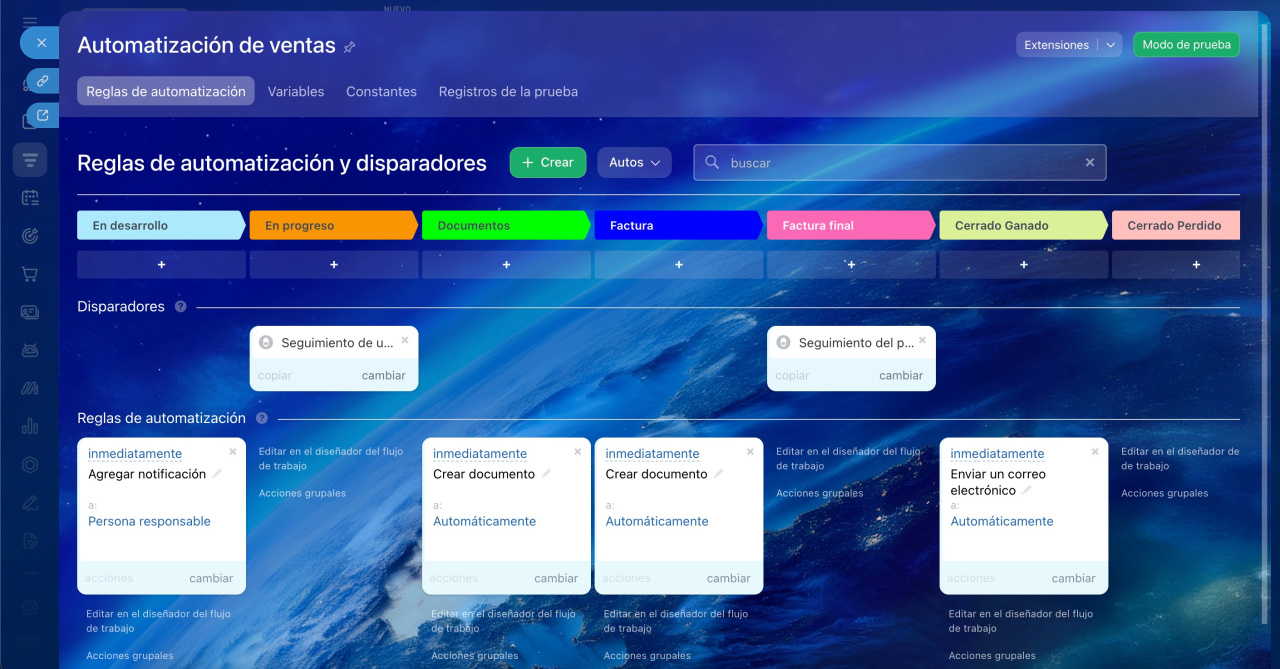Viewport: 1280px width, 669px height.
Task: Open the calendar icon in sidebar
Action: click(30, 198)
